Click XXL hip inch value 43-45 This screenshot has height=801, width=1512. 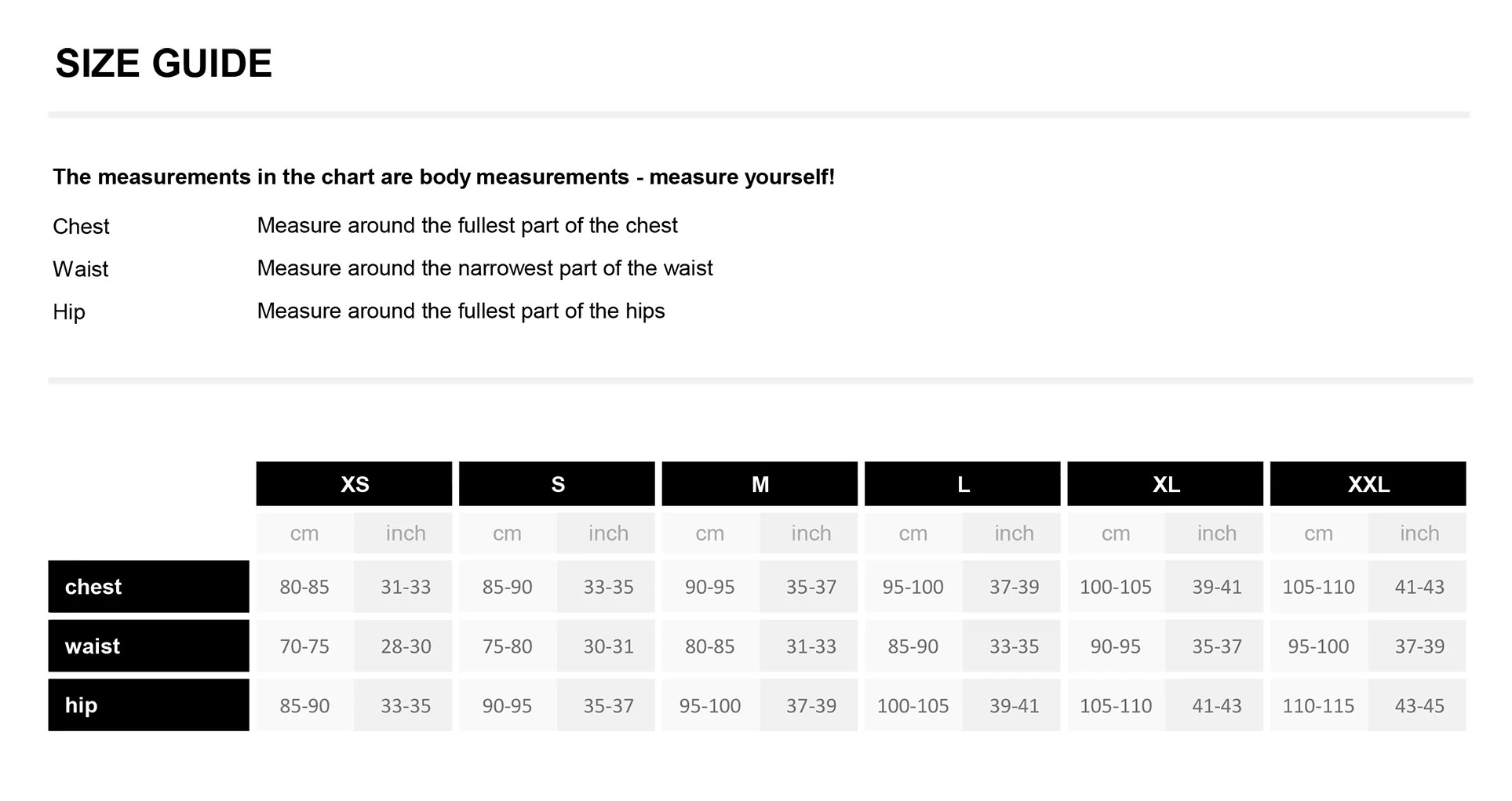pos(1418,705)
